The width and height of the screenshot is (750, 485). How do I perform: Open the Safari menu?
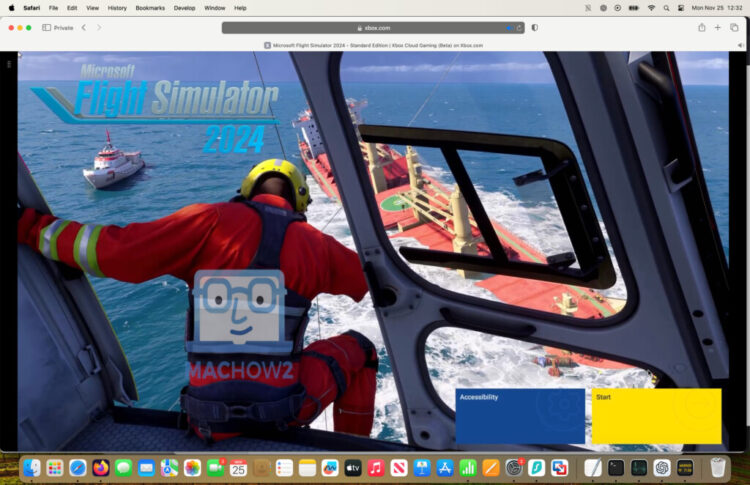[32, 8]
